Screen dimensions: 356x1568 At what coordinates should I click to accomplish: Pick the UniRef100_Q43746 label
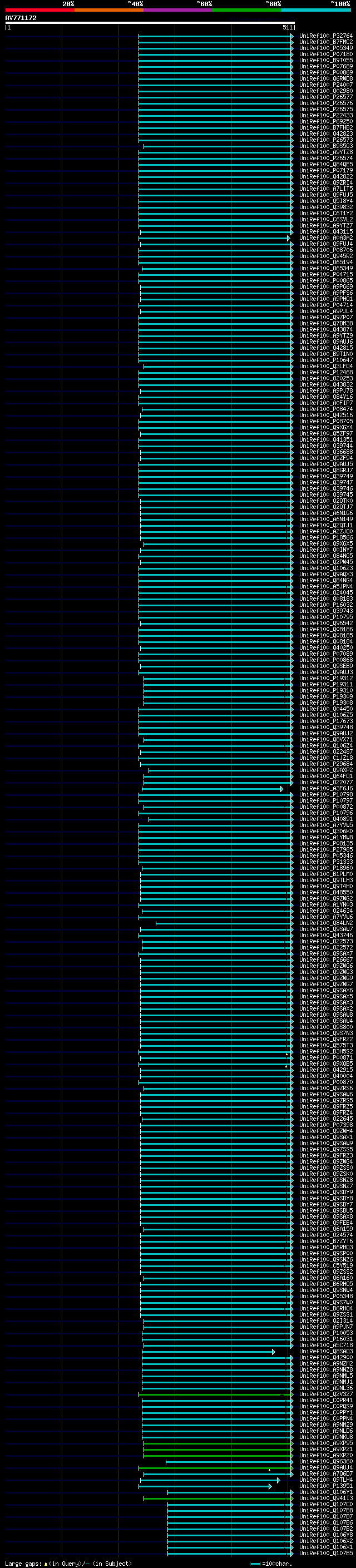coord(326,935)
